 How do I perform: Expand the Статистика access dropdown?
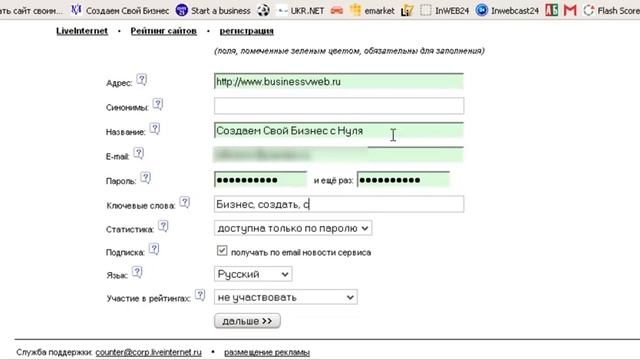point(293,228)
